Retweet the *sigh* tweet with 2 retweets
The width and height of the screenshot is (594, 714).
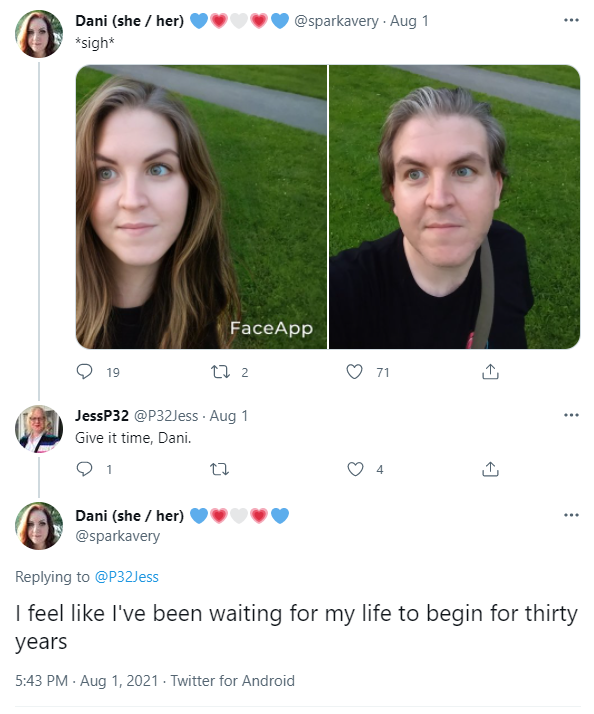[220, 372]
